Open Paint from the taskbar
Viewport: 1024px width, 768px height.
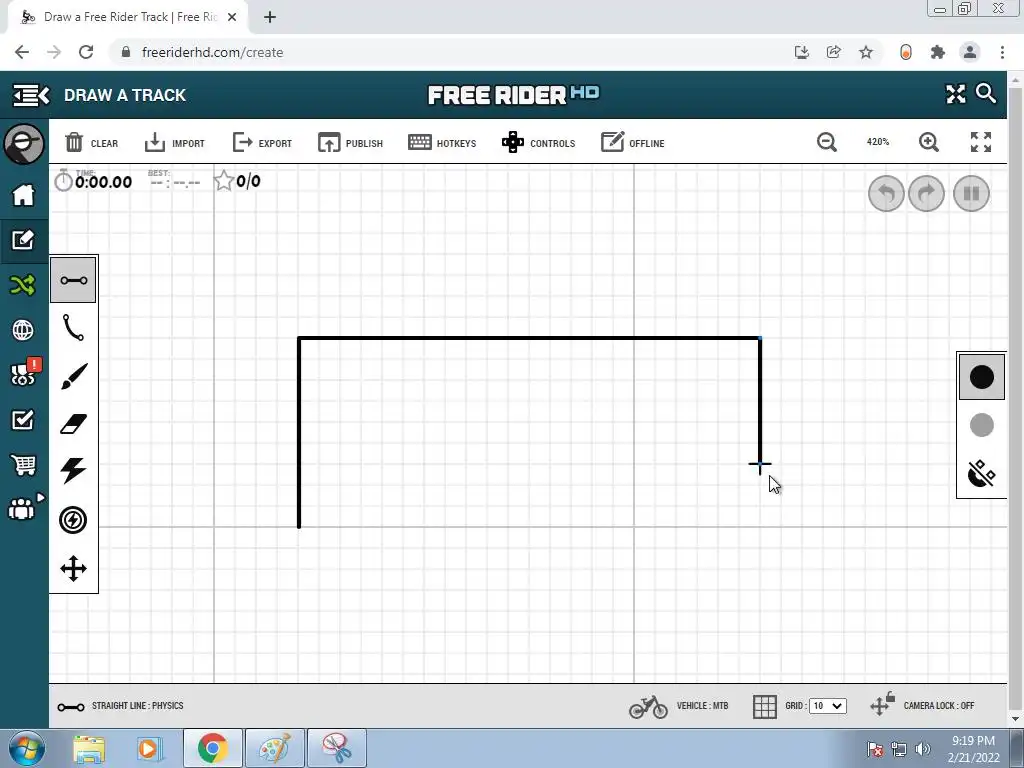275,748
